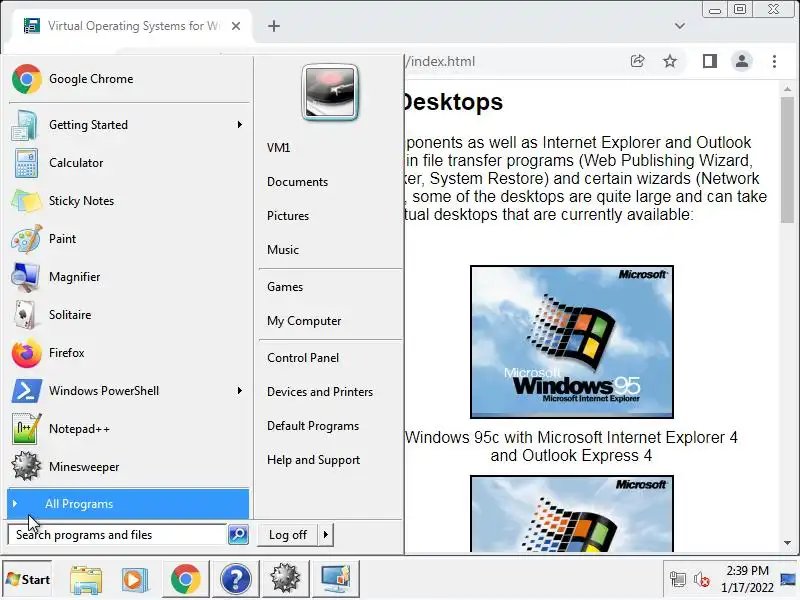
Task: Click the taskbar clock showing 2:39 PM
Action: pyautogui.click(x=747, y=580)
